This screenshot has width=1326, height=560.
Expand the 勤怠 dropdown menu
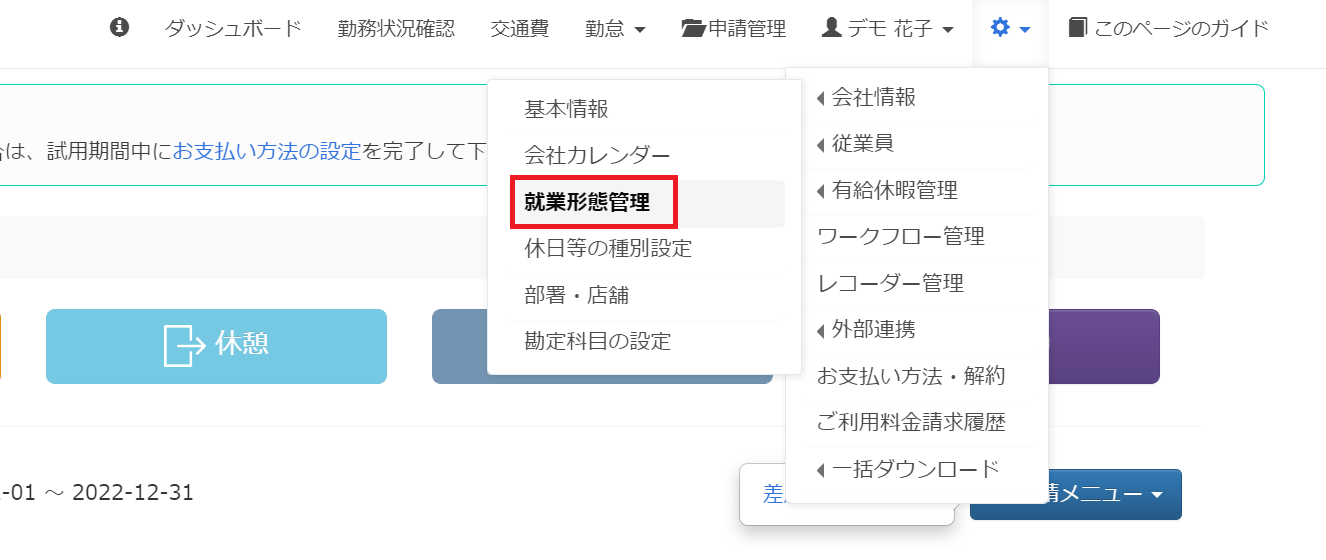point(615,29)
